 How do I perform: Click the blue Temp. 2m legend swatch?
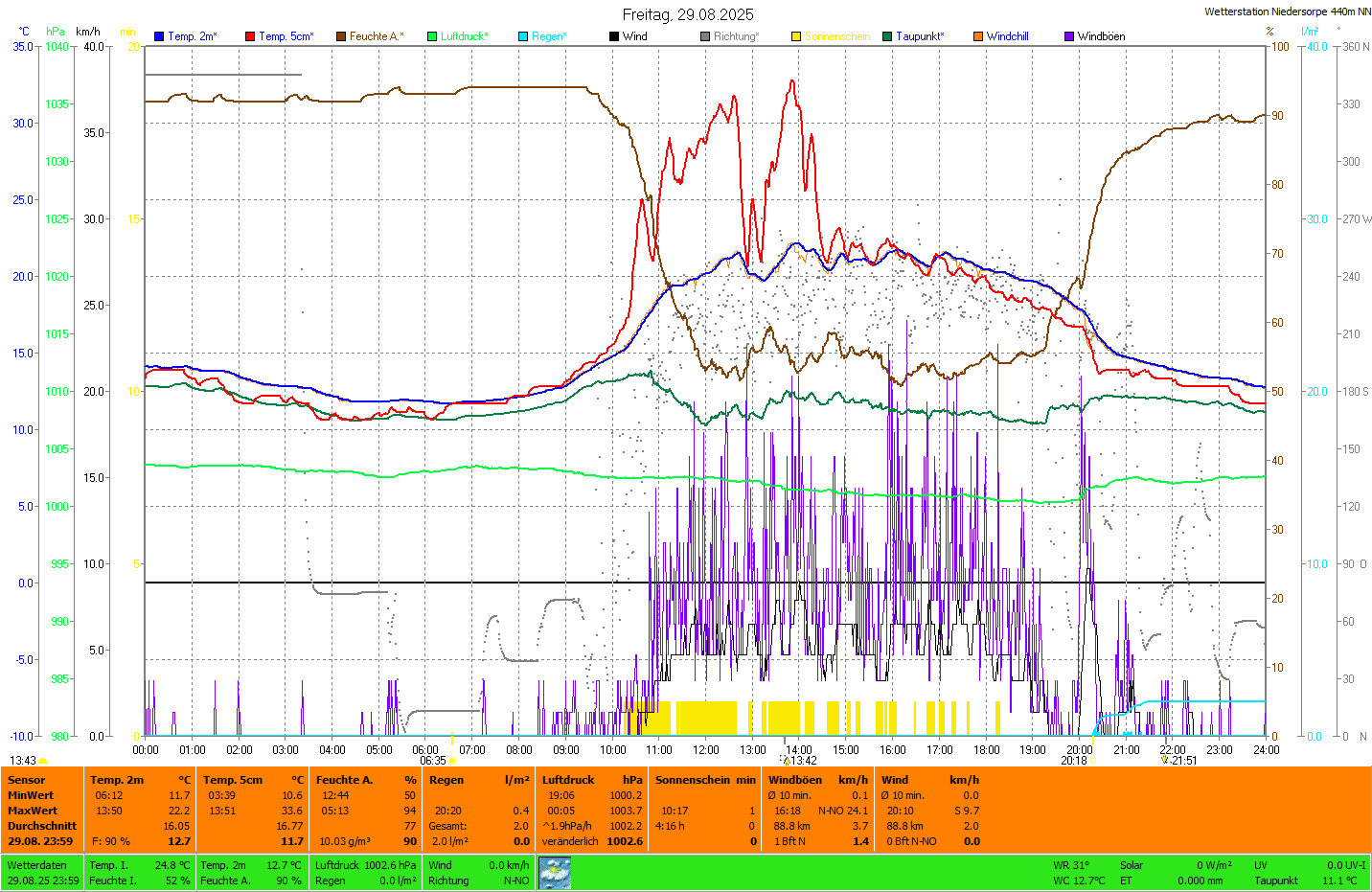159,36
